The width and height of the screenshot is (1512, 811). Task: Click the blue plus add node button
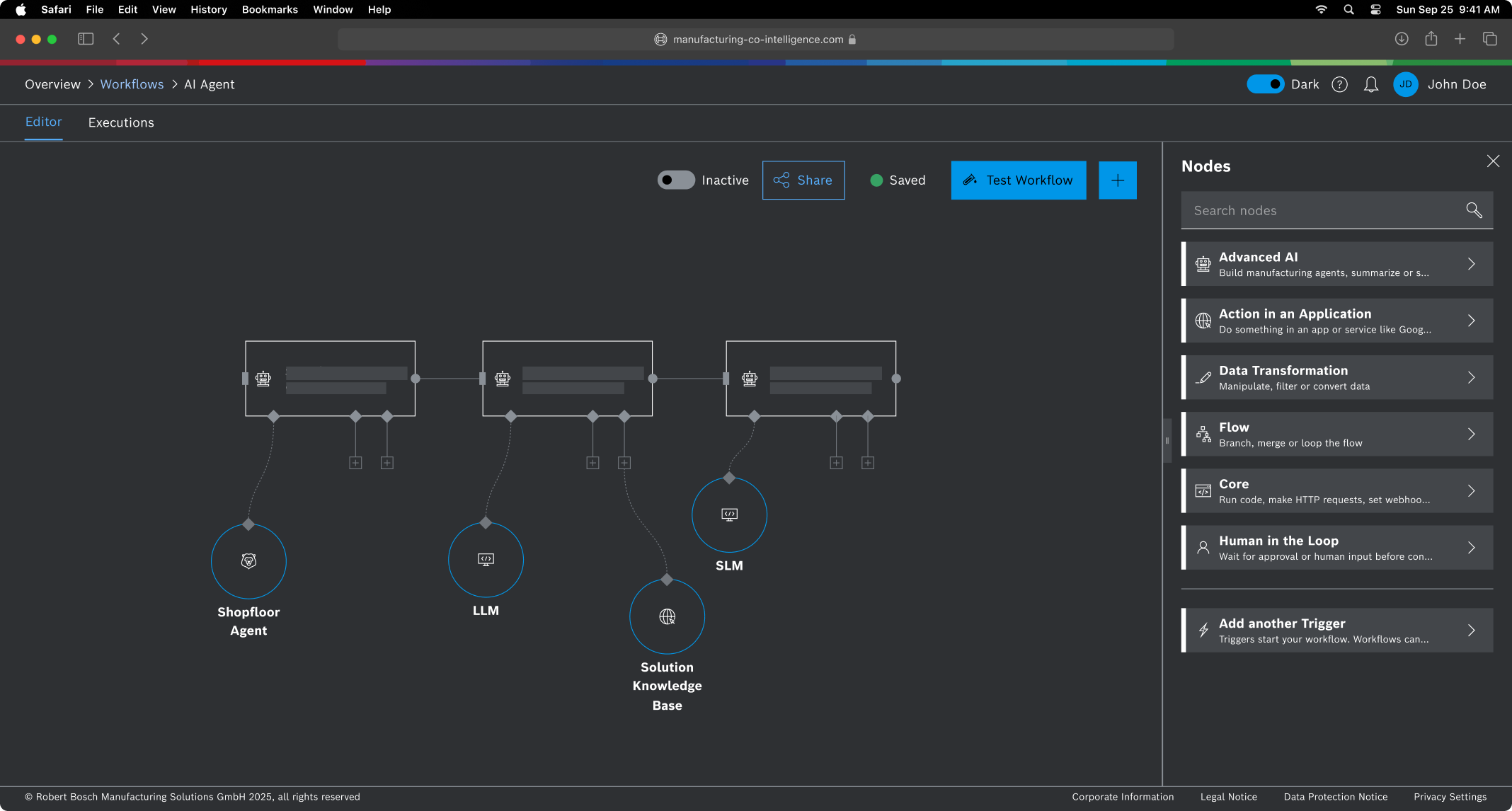[1117, 180]
